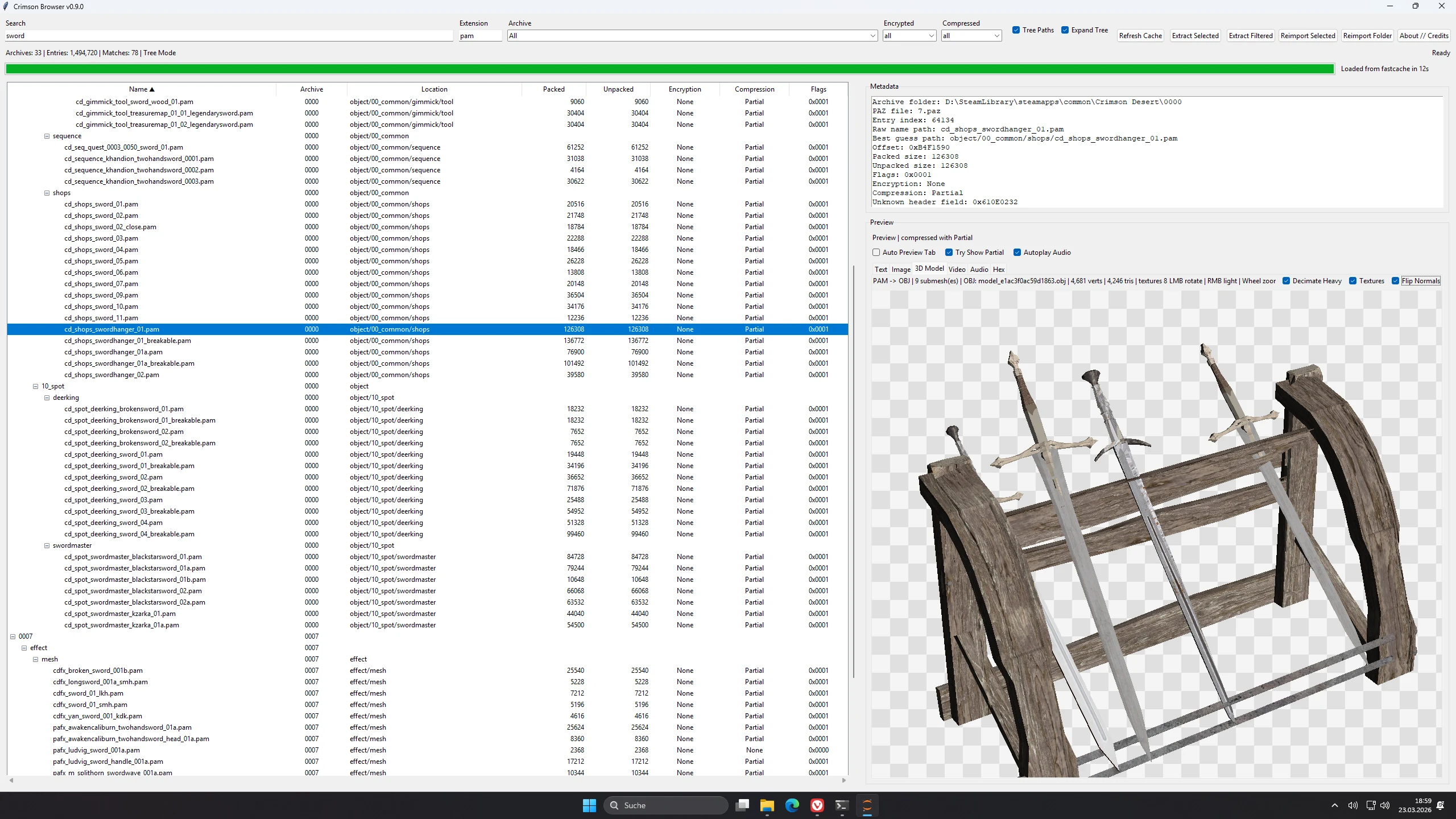The width and height of the screenshot is (1456, 819).
Task: Select cd_shops_swordhanger_02.pam row
Action: point(427,375)
